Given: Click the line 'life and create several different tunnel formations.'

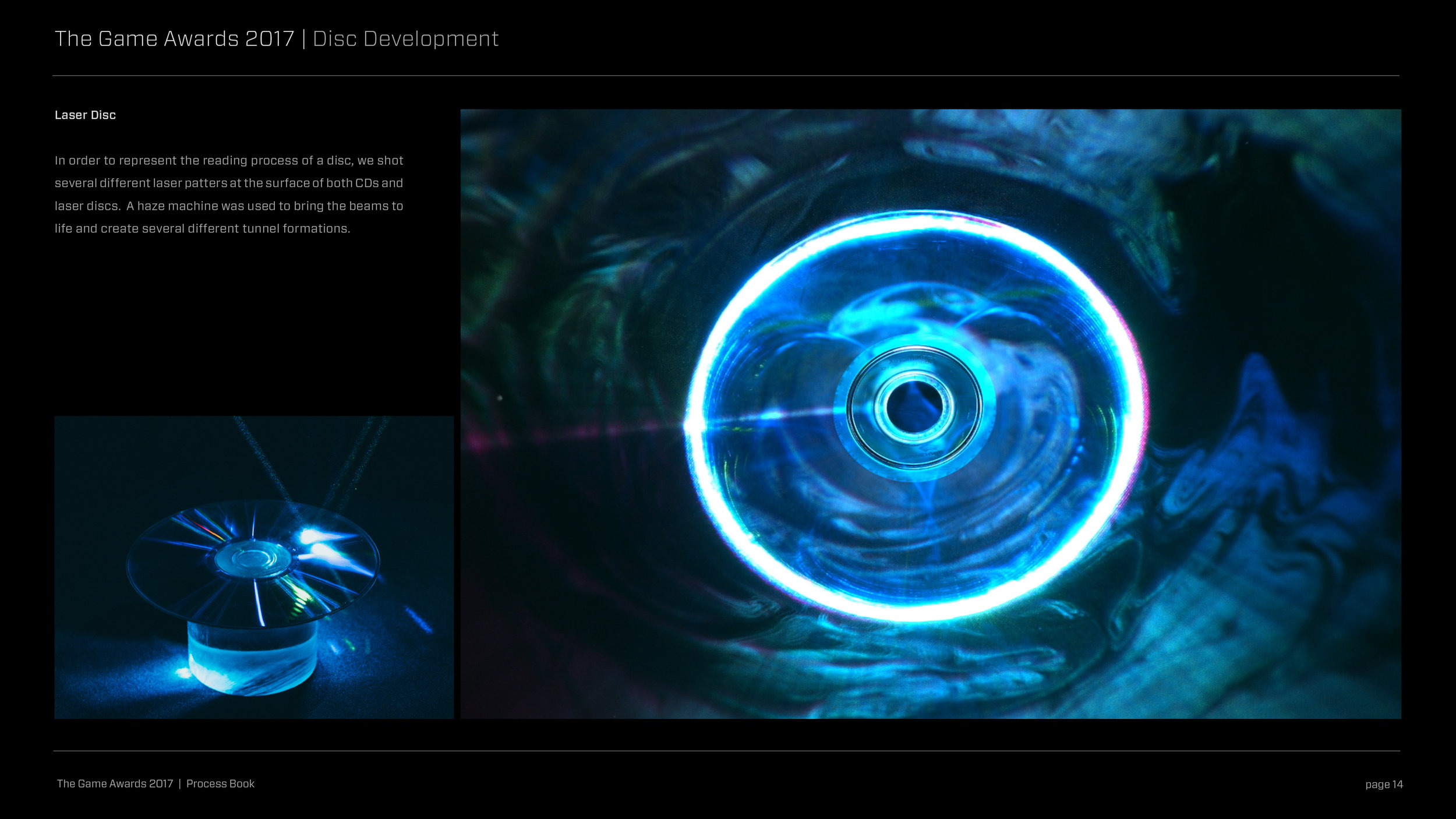Looking at the screenshot, I should 203,228.
